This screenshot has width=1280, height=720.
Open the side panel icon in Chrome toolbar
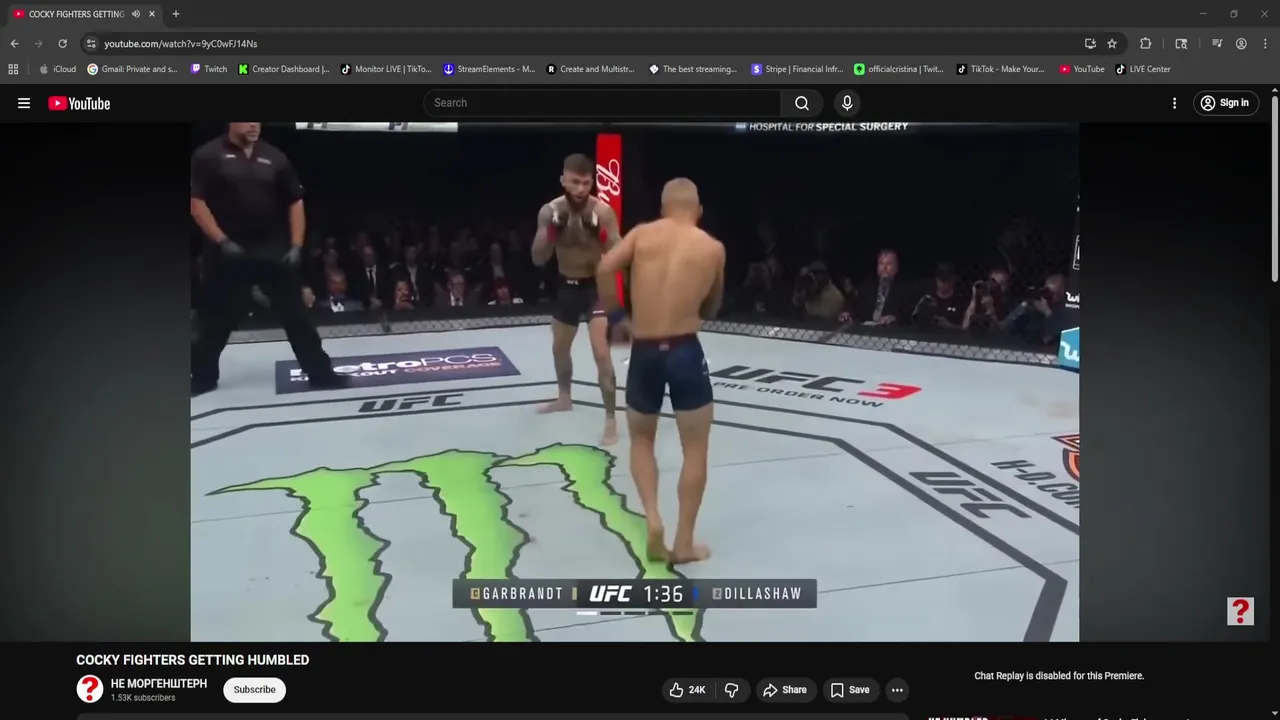pos(1181,44)
